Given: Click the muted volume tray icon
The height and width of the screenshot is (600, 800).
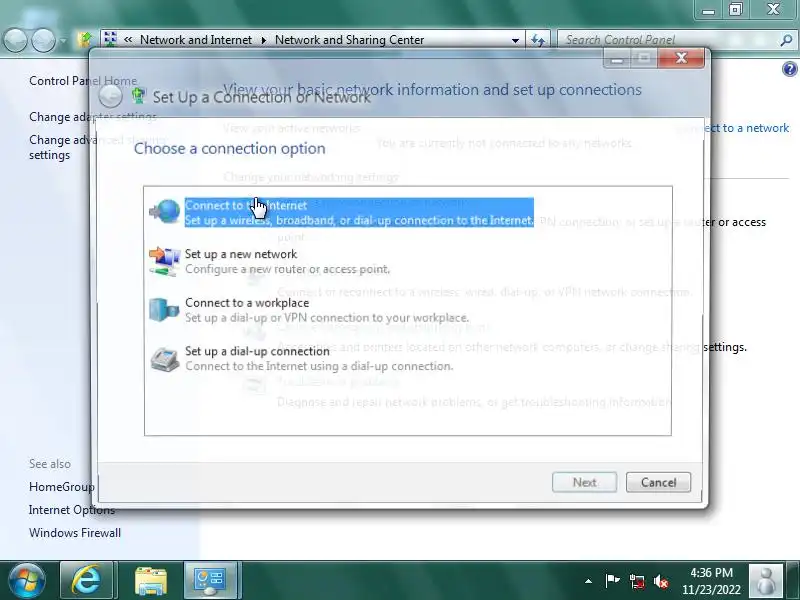Looking at the screenshot, I should [x=661, y=581].
